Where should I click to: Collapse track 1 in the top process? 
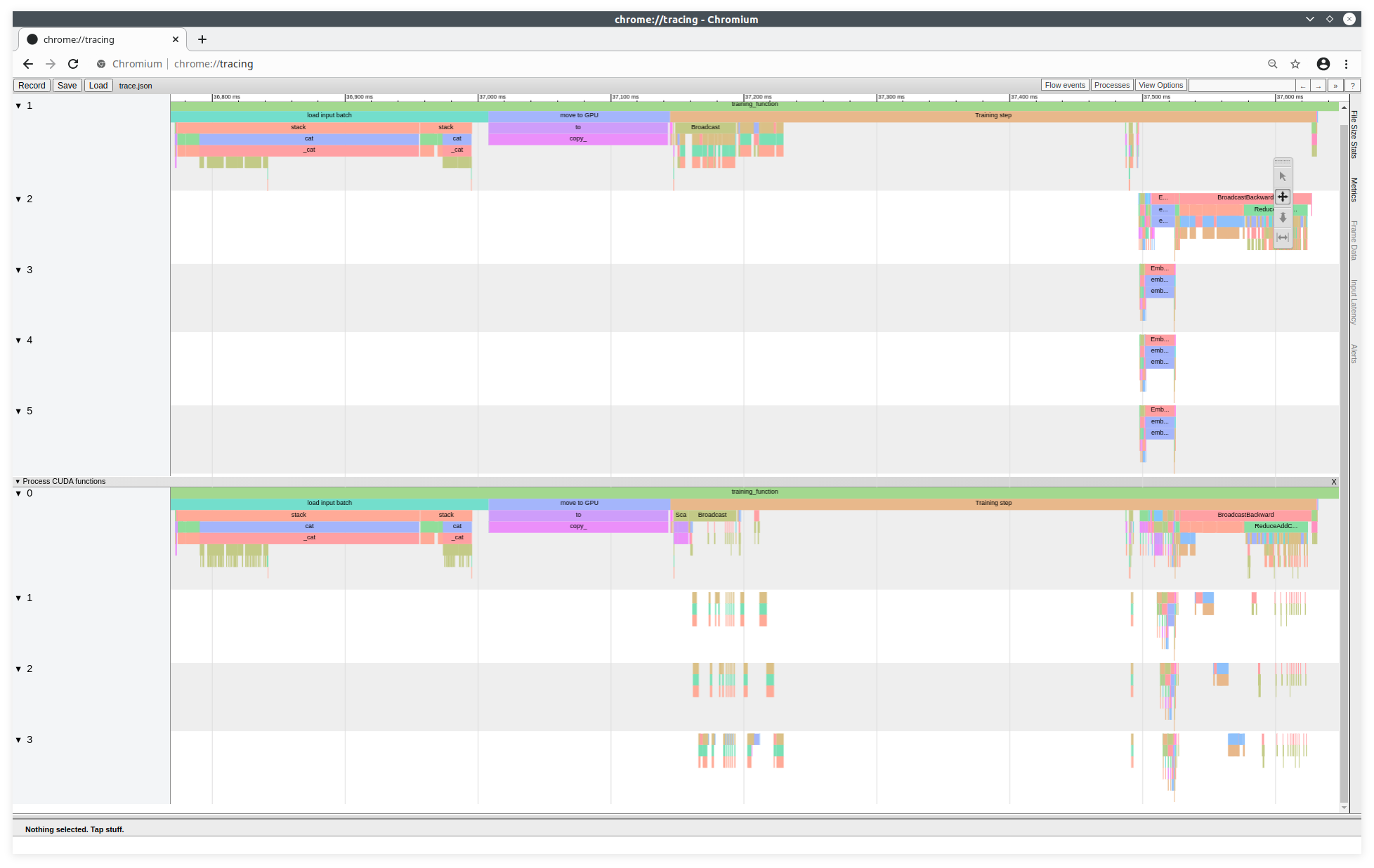[18, 105]
